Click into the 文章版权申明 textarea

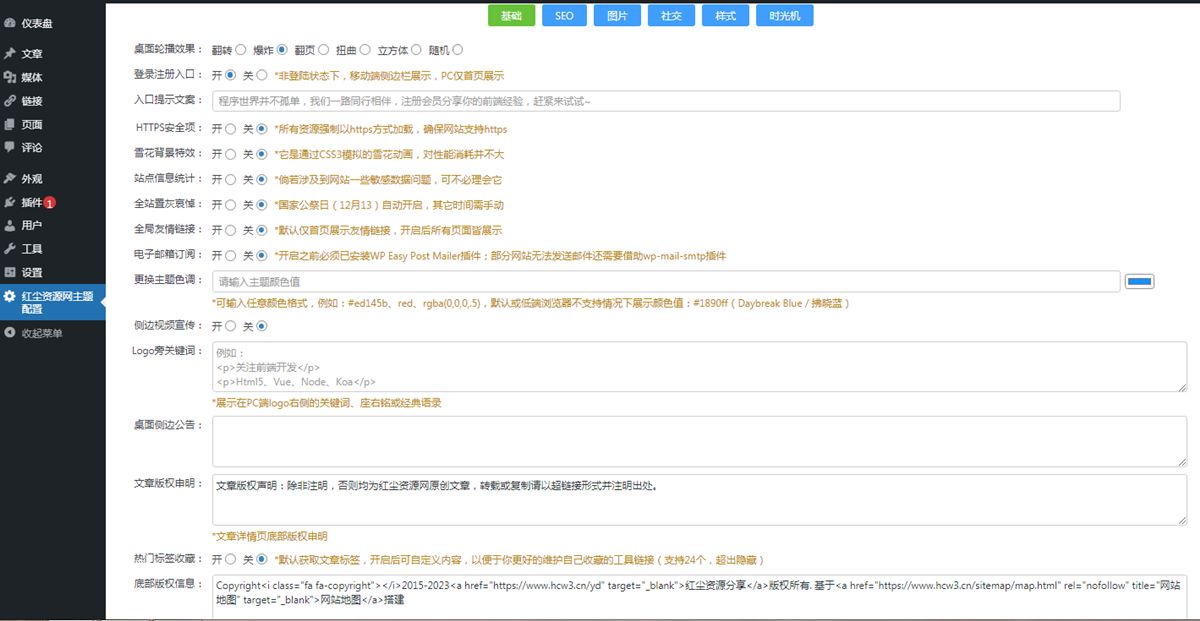[x=699, y=500]
